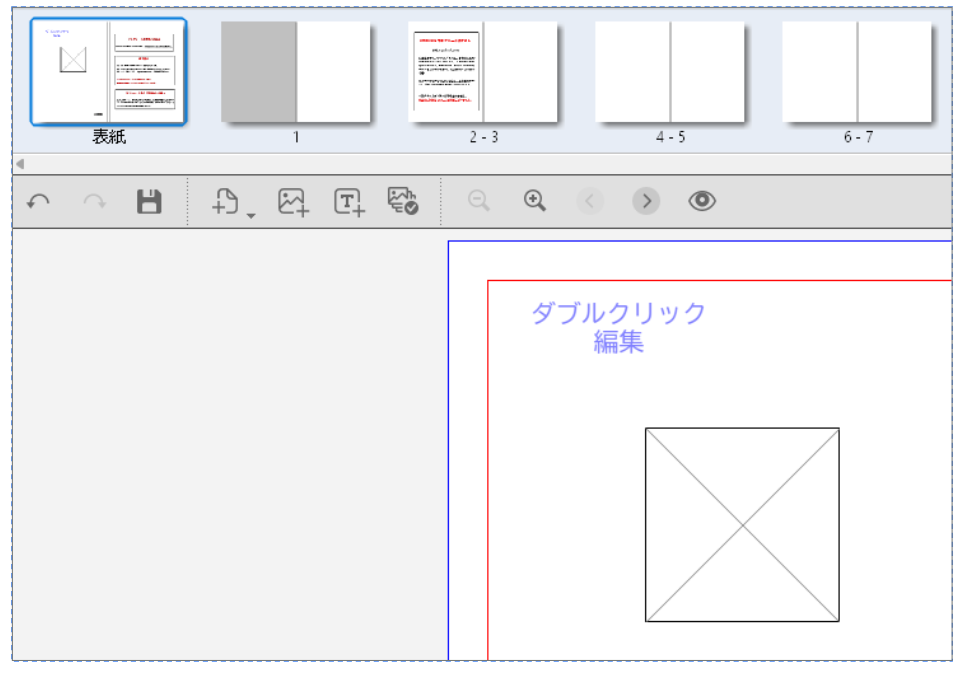Zoom in with the magnifier plus icon
Image resolution: width=964 pixels, height=673 pixels.
point(535,201)
